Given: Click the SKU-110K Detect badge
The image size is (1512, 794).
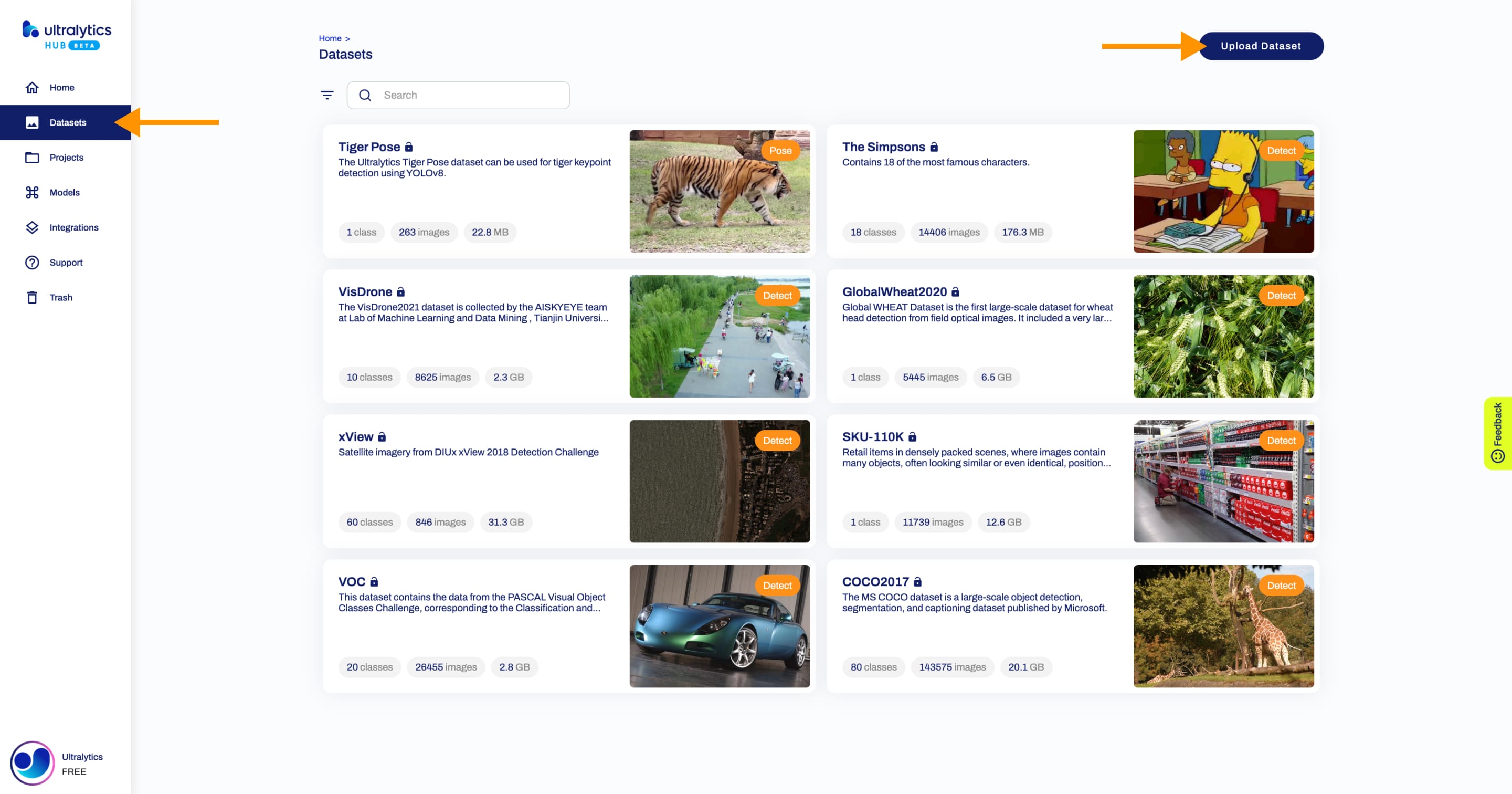Looking at the screenshot, I should pos(1280,440).
